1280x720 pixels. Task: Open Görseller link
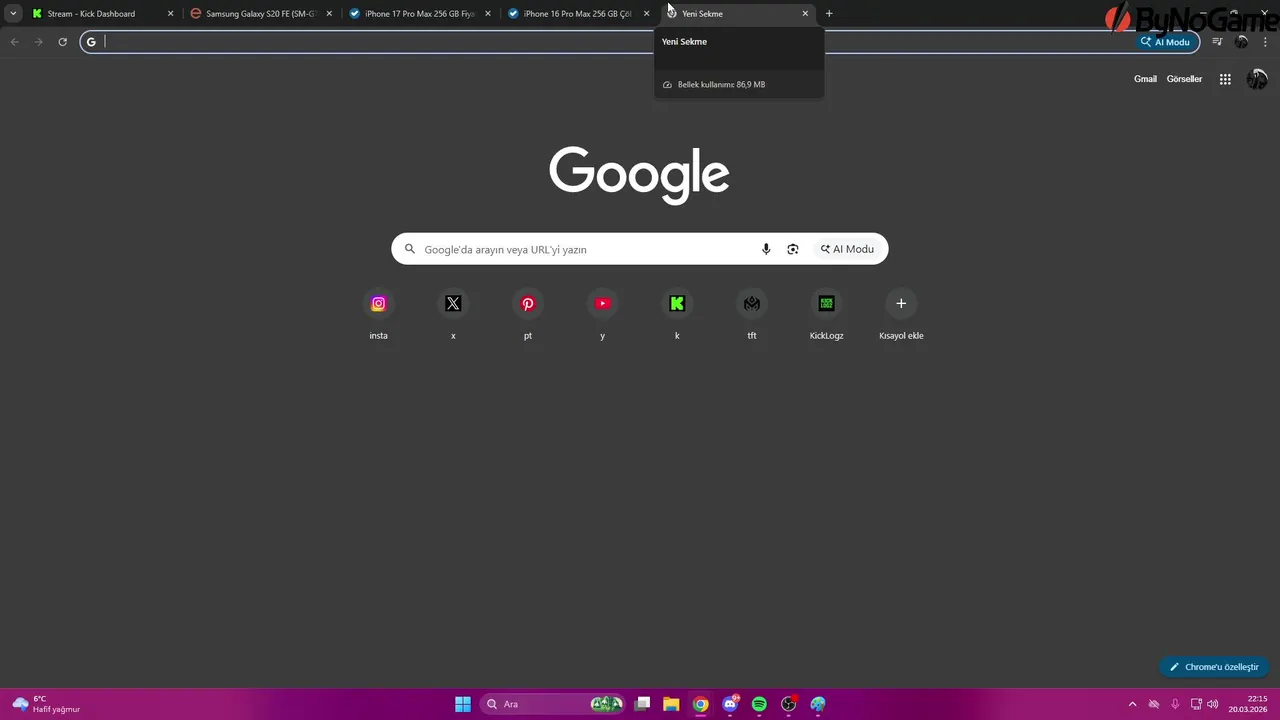click(1184, 79)
